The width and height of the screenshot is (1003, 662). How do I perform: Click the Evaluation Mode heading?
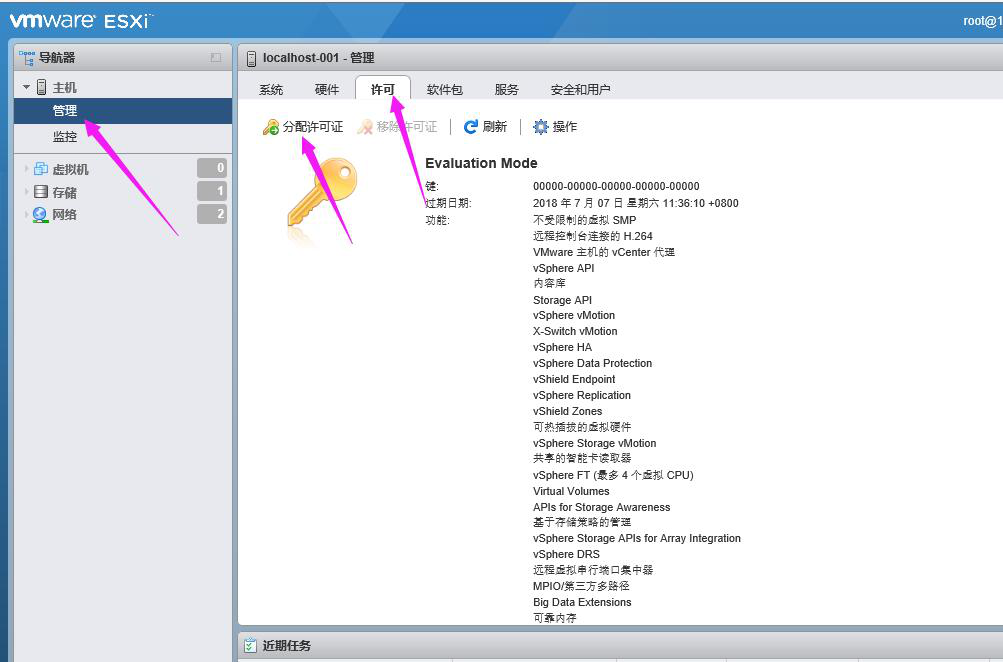(x=481, y=163)
